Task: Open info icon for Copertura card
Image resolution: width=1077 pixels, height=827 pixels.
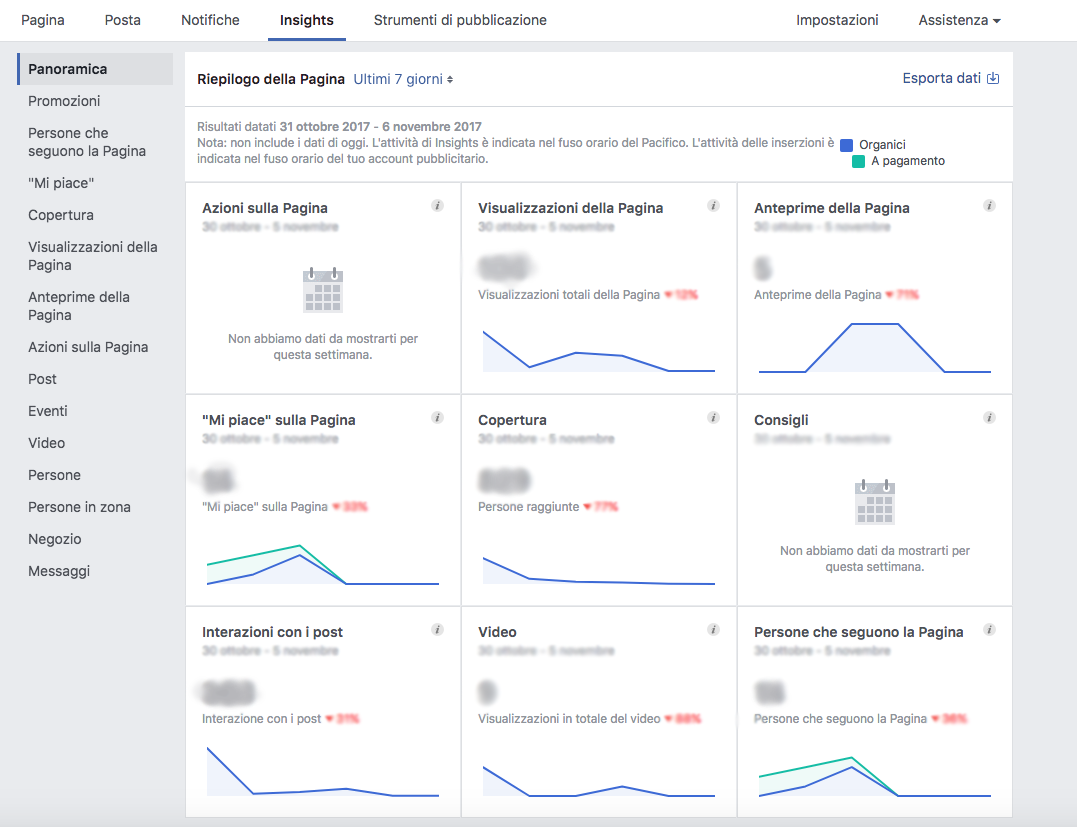Action: 714,418
